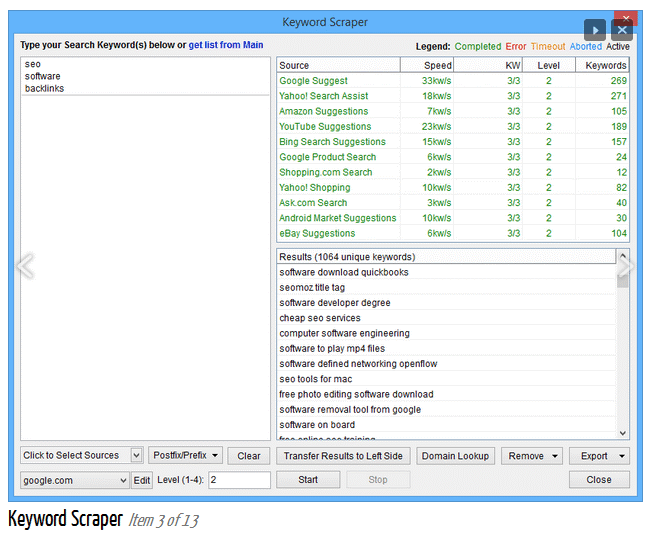Open the Click to Select Sources dropdown

[x=82, y=455]
